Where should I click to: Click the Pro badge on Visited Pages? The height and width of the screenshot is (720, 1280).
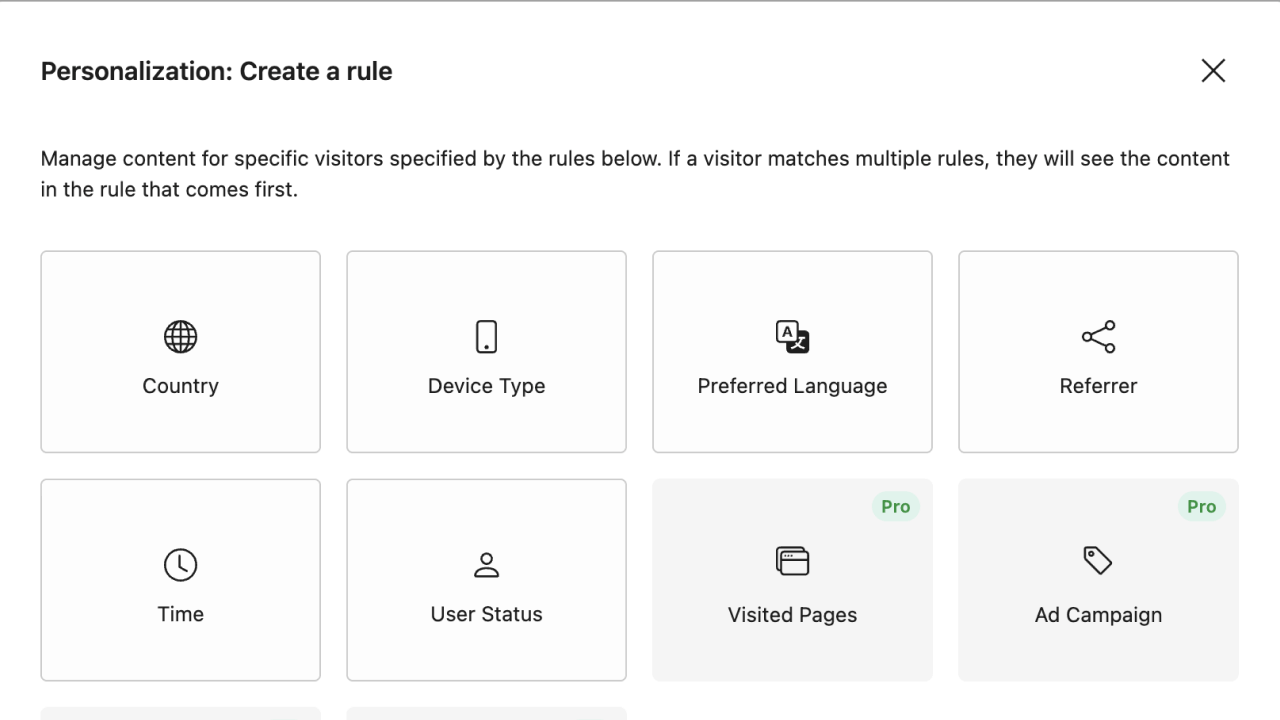click(895, 506)
